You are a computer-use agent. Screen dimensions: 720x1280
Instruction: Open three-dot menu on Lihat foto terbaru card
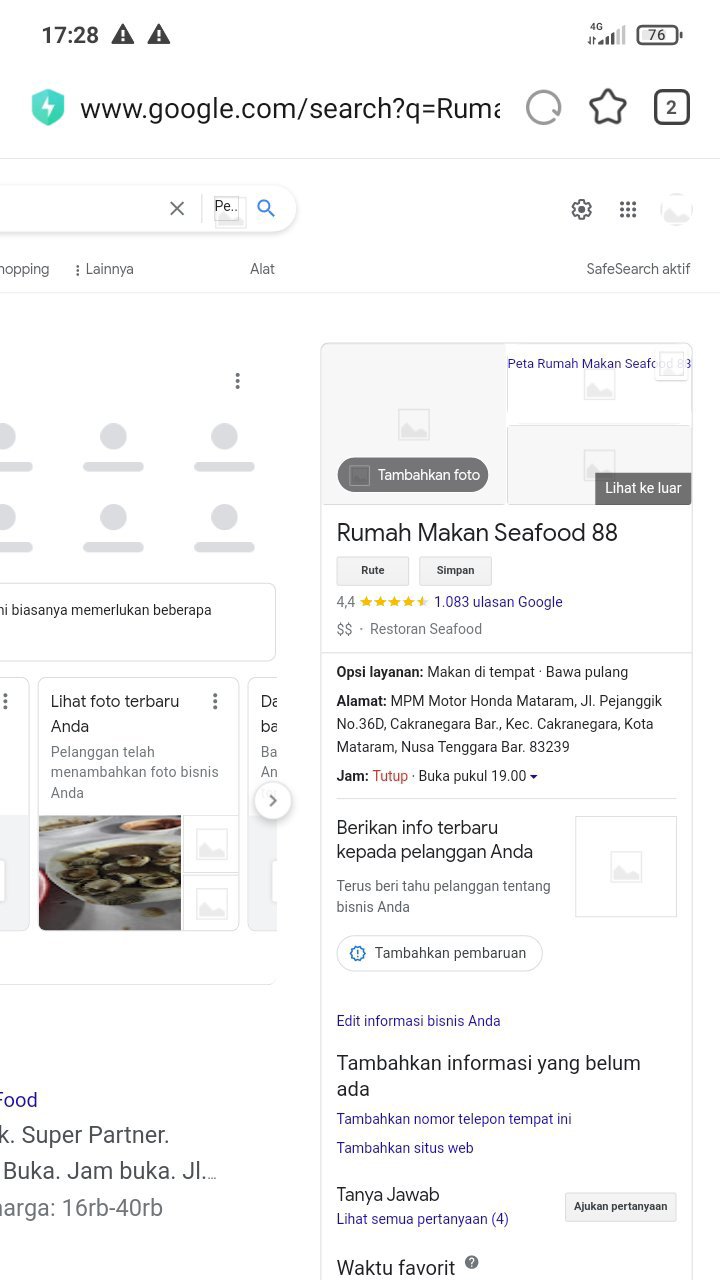214,702
